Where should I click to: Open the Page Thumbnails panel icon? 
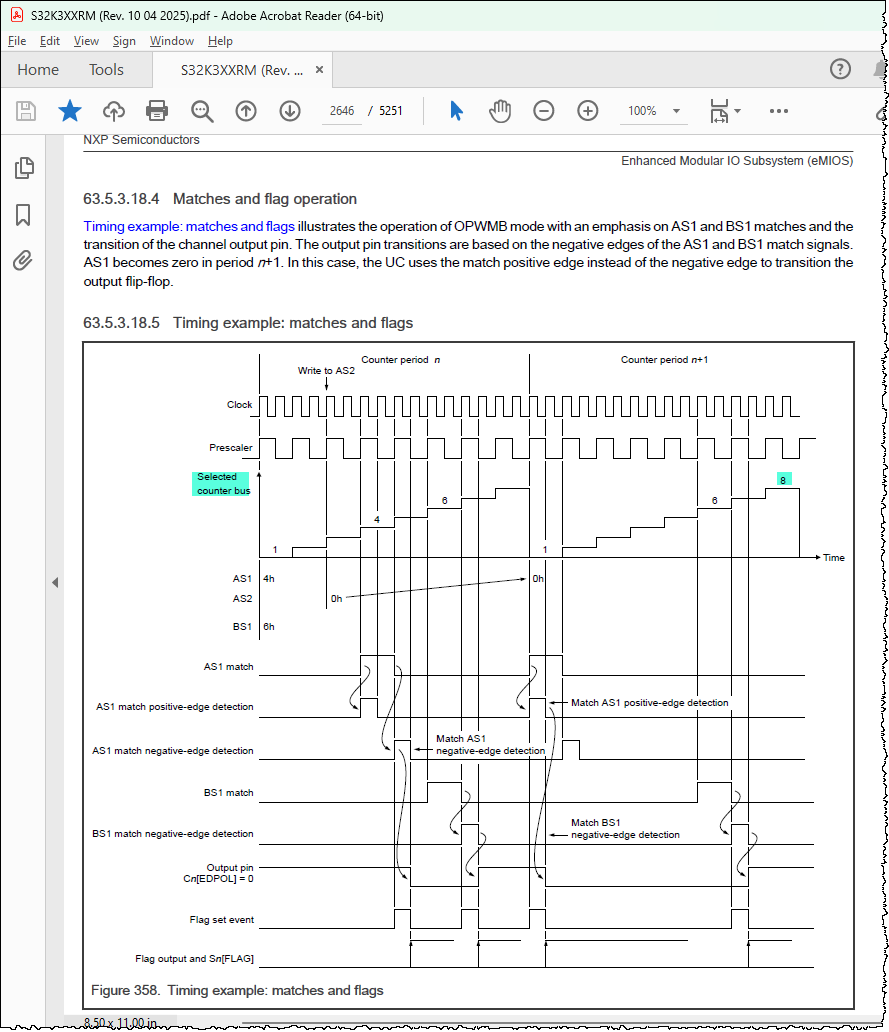tap(24, 168)
